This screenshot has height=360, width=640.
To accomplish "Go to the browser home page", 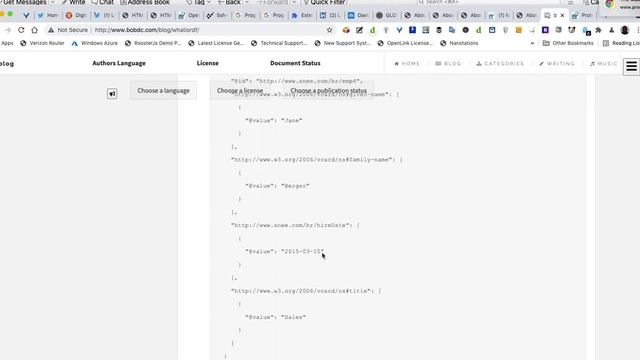I will pyautogui.click(x=34, y=30).
